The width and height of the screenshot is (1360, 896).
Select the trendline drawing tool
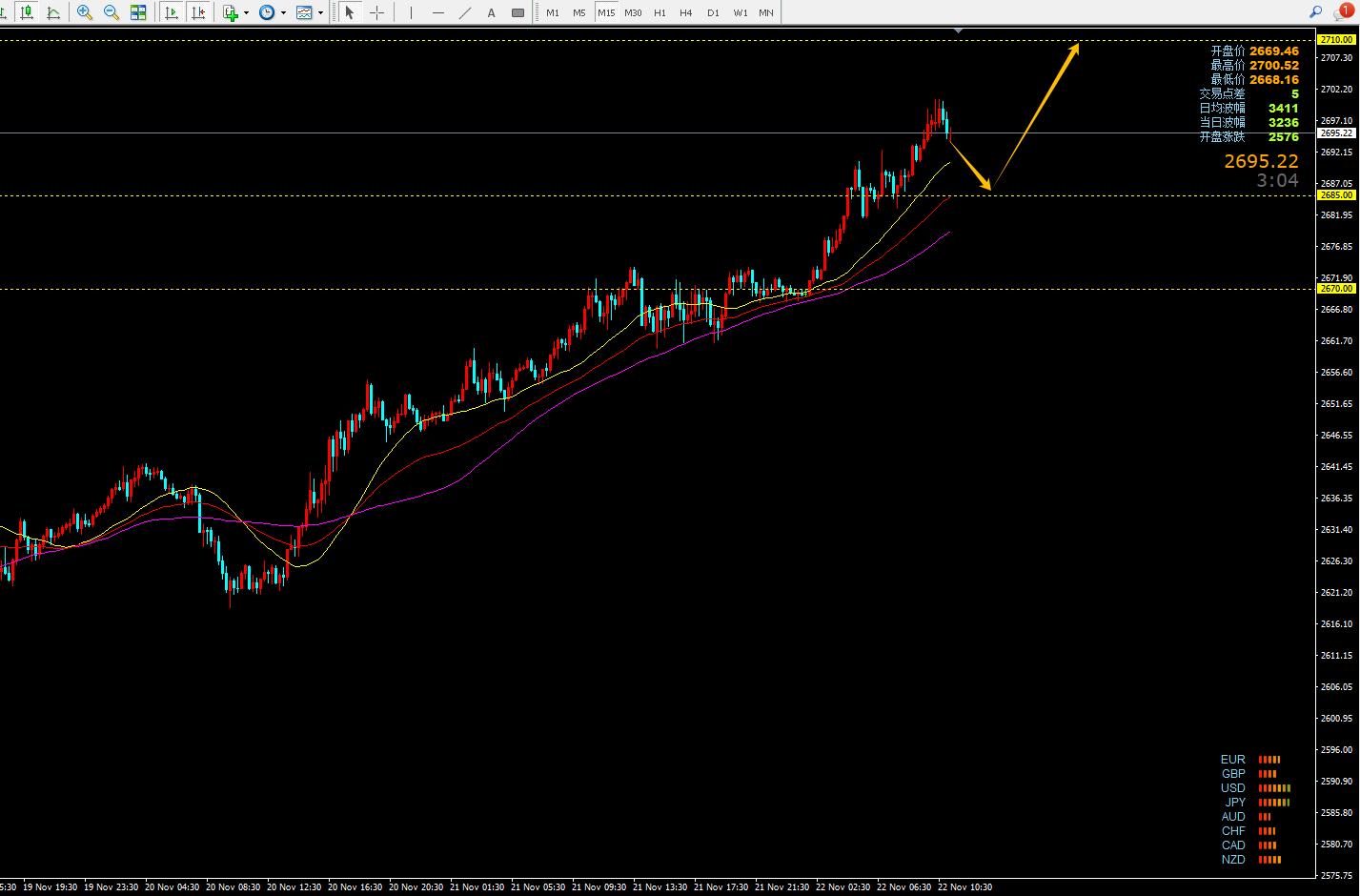(x=464, y=12)
